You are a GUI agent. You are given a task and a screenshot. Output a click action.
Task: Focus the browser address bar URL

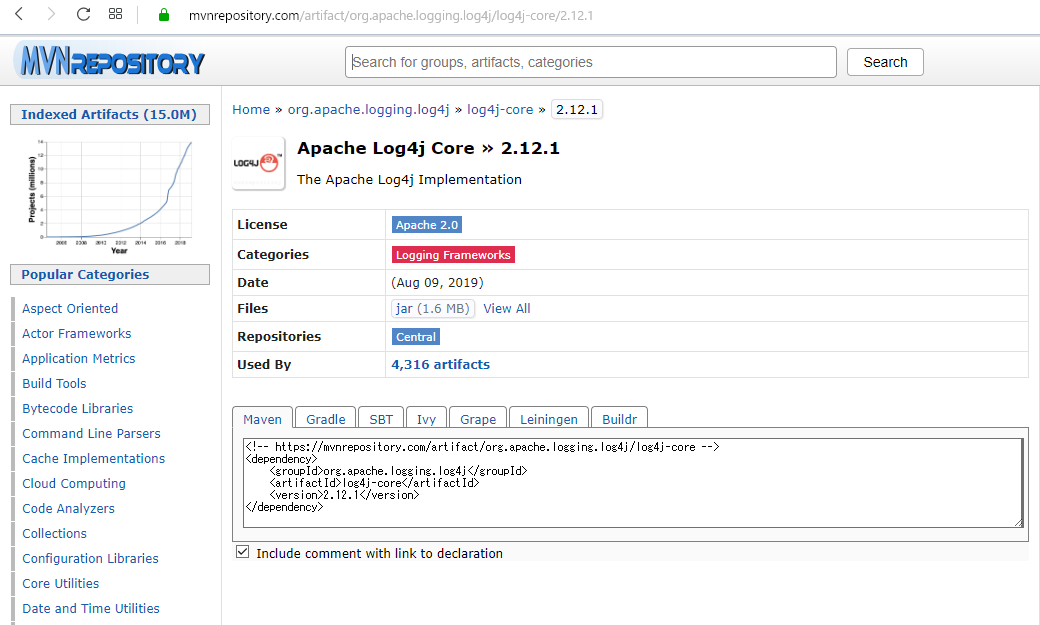391,15
